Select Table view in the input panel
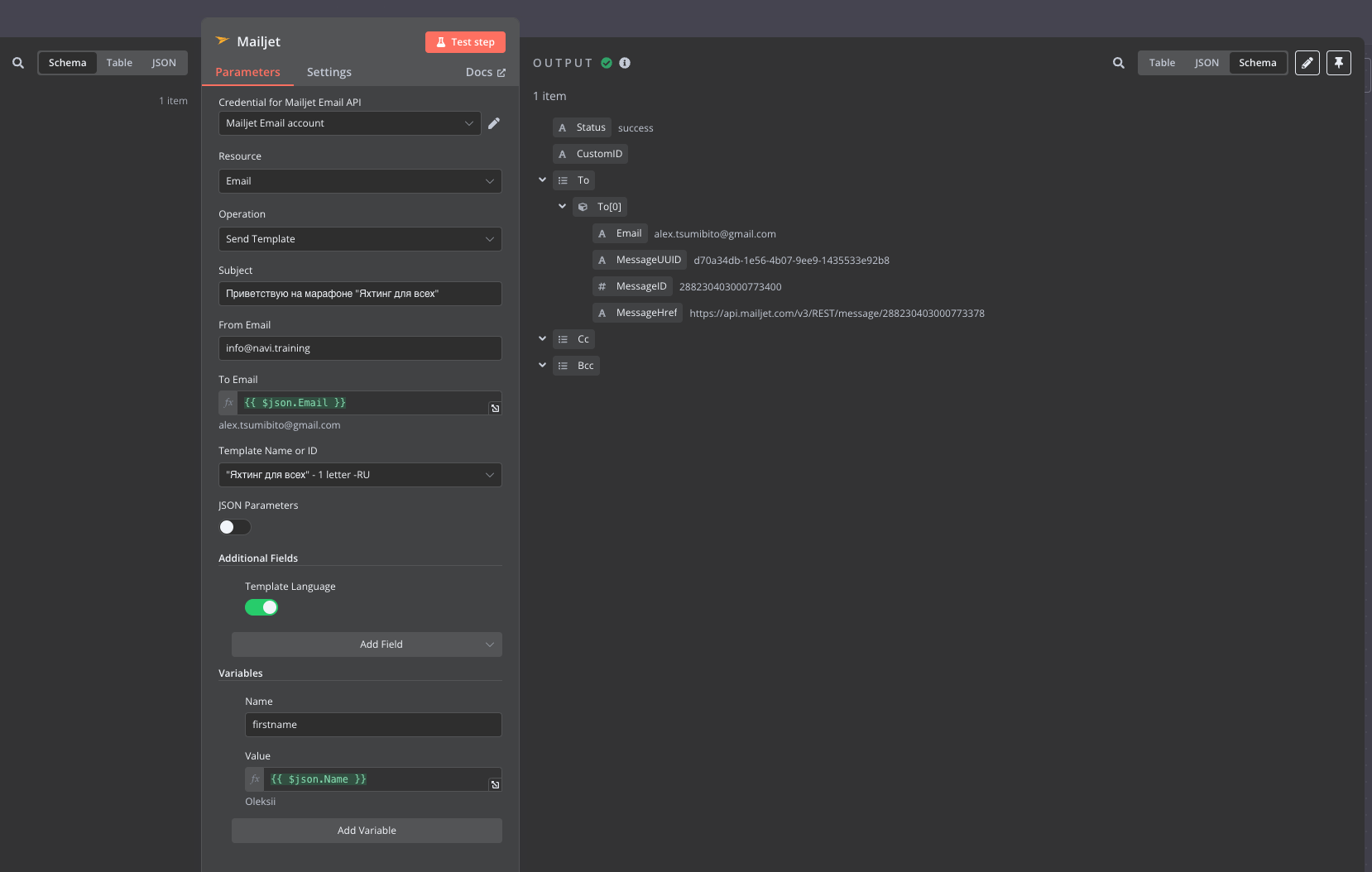The height and width of the screenshot is (872, 1372). (x=119, y=63)
